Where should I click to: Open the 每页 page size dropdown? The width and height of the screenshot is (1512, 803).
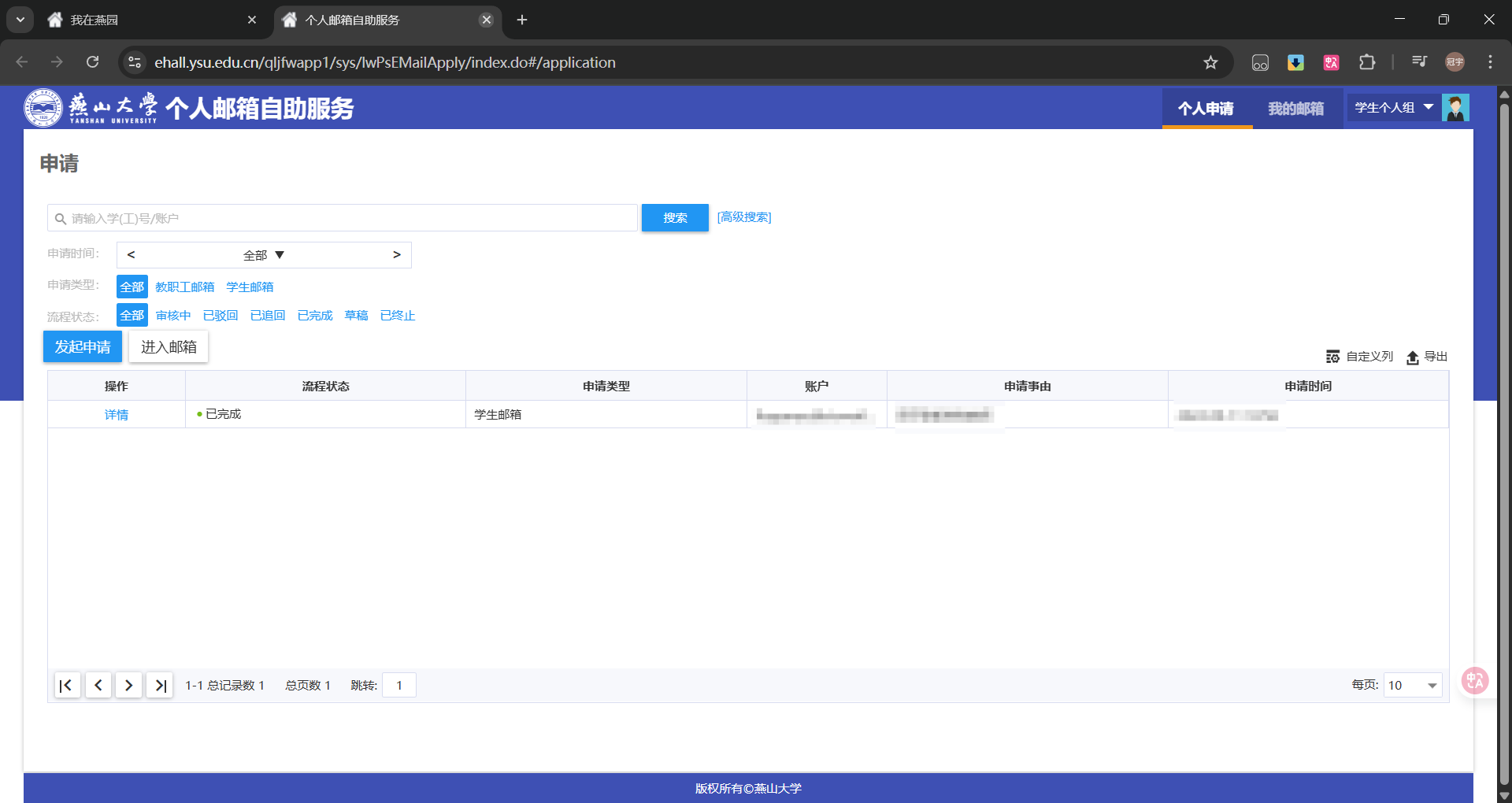[1413, 686]
